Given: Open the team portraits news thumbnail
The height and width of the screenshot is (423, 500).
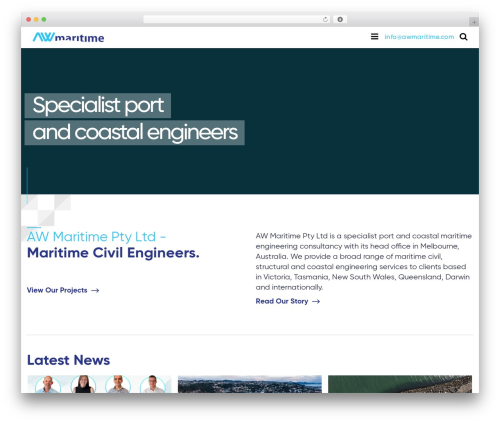Looking at the screenshot, I should 99,384.
